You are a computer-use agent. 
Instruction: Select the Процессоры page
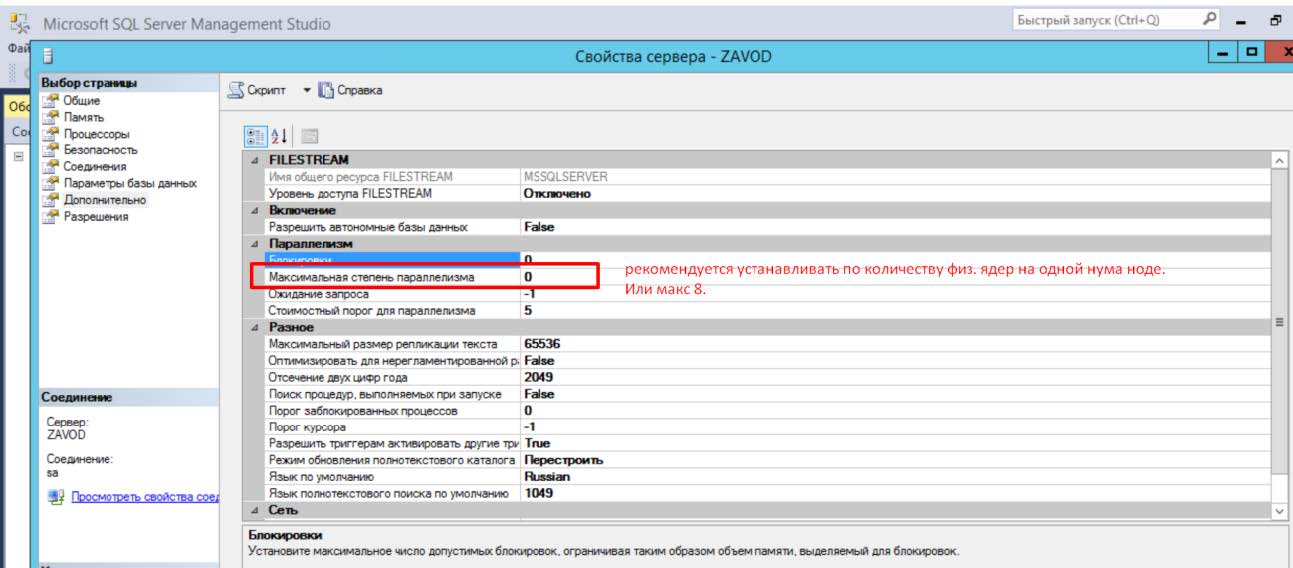[x=97, y=134]
